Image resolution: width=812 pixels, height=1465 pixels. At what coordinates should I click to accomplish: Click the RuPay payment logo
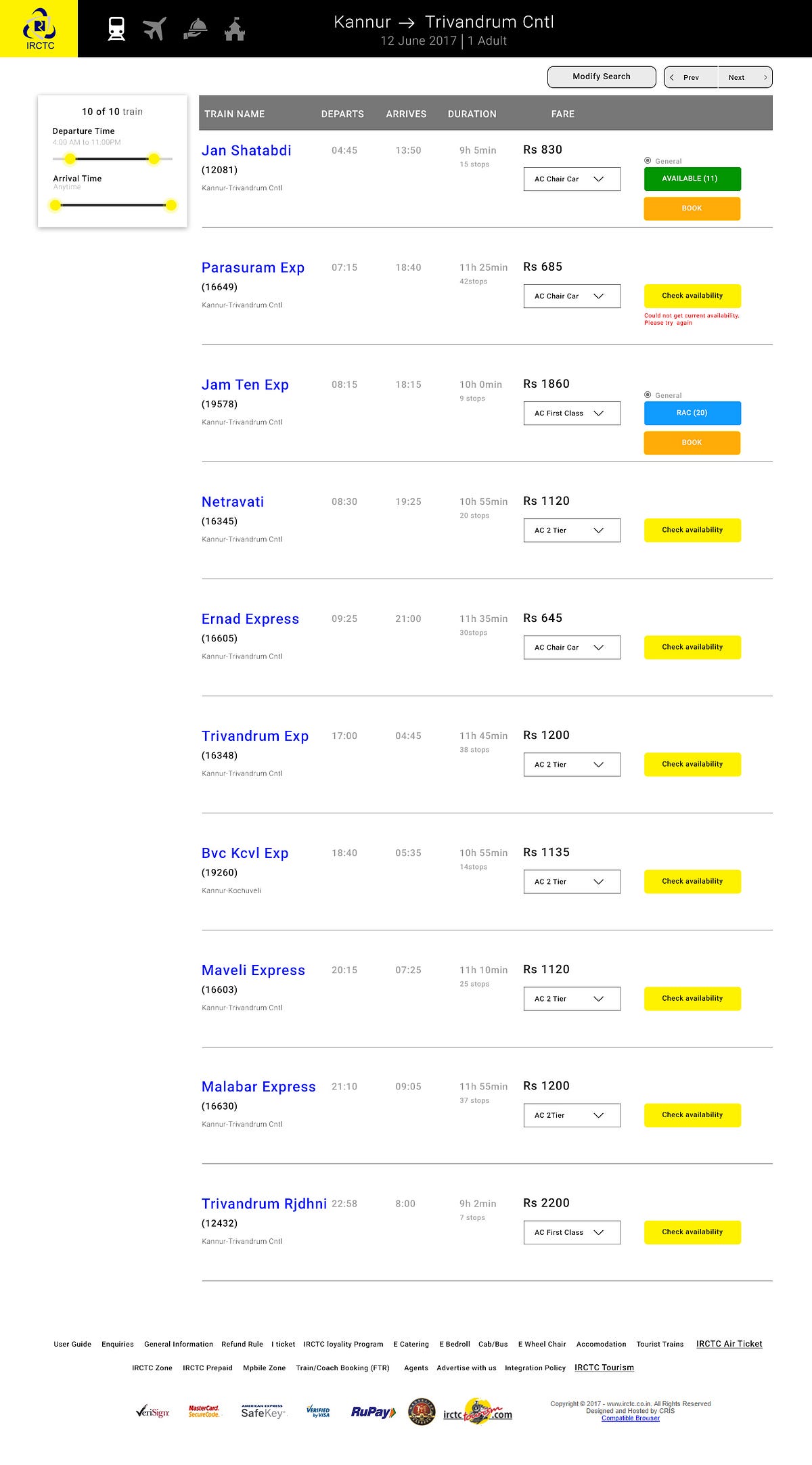tap(373, 1412)
